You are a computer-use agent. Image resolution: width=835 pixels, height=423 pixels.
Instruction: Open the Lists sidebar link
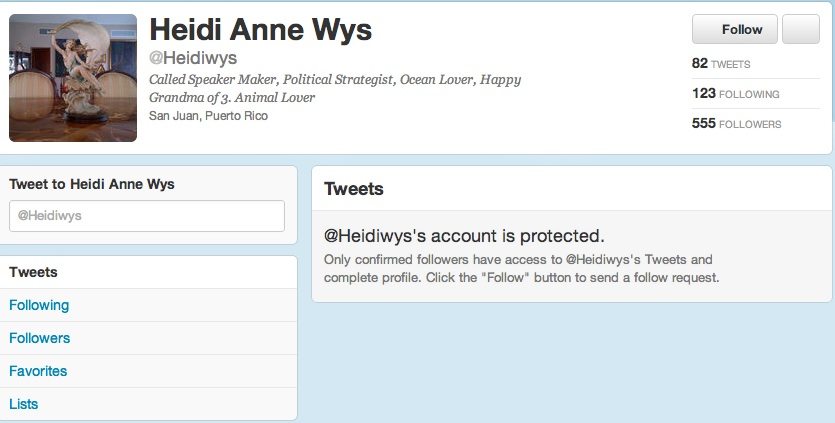148,404
